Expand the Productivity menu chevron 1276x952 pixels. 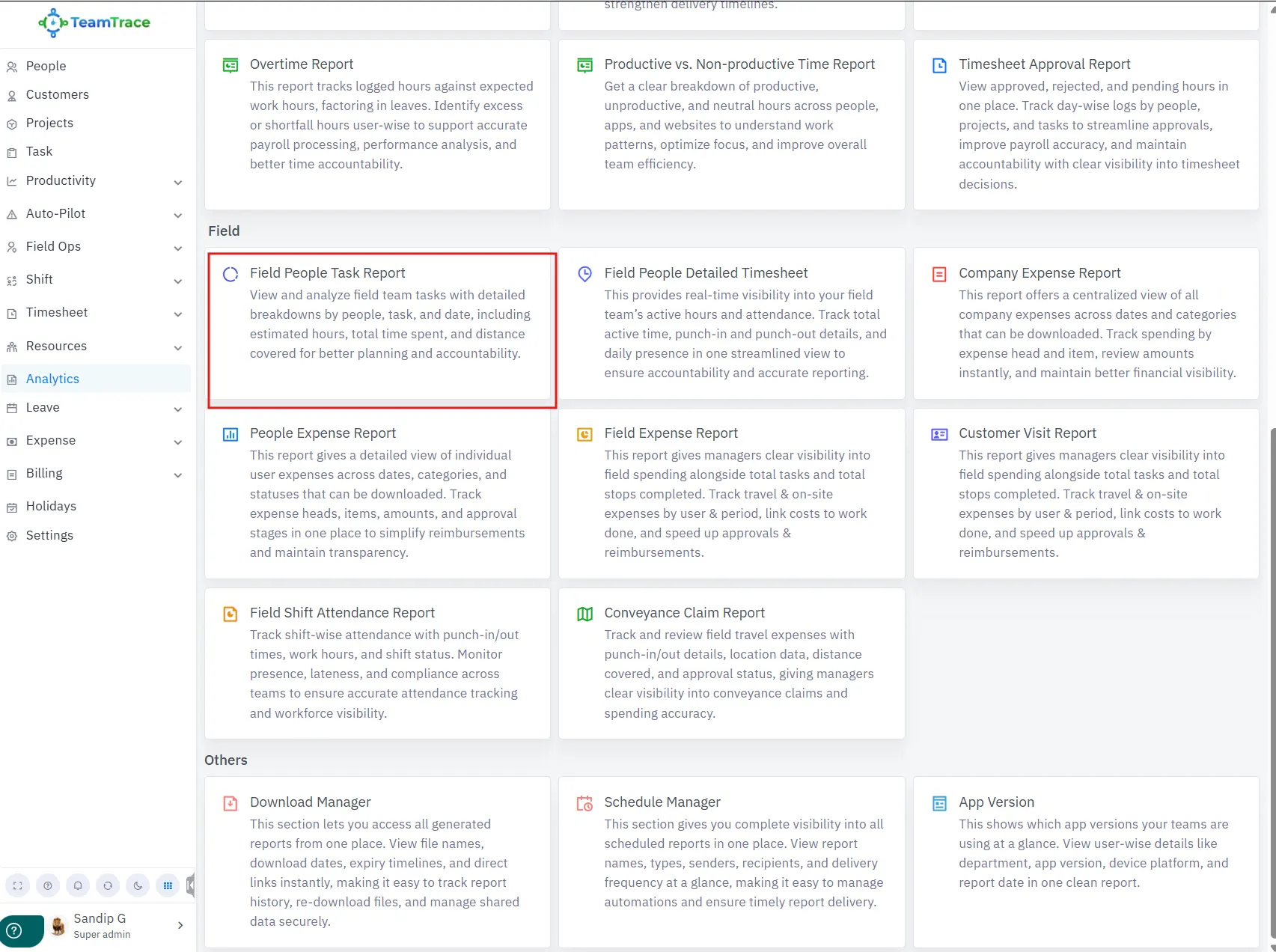[x=178, y=182]
